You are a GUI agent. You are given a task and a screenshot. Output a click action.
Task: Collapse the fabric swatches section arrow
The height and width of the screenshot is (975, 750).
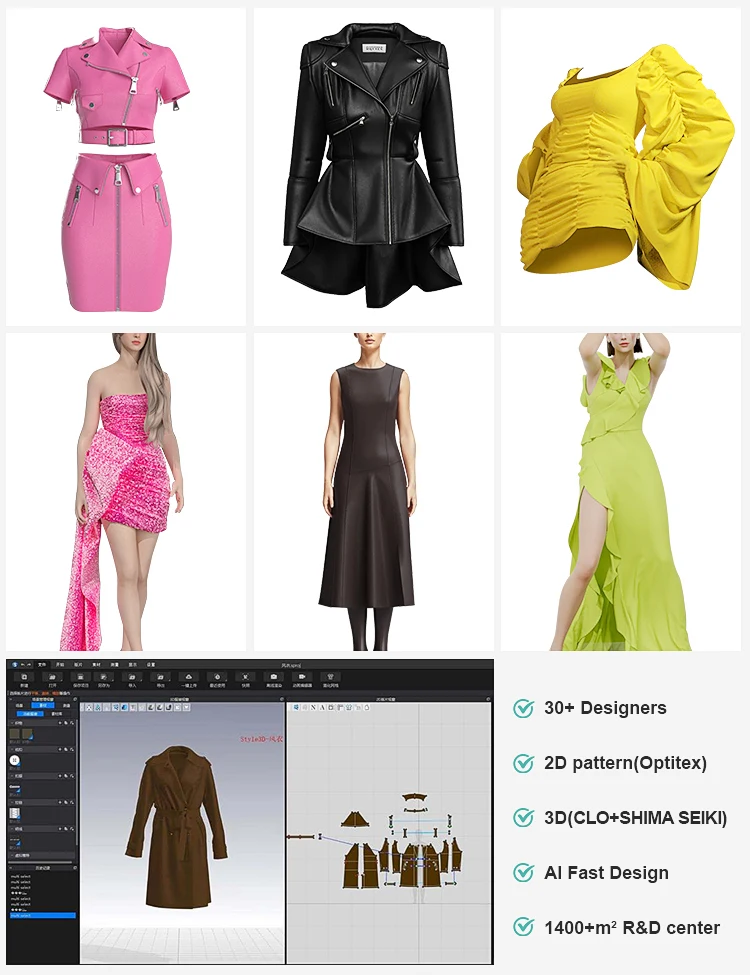click(12, 723)
